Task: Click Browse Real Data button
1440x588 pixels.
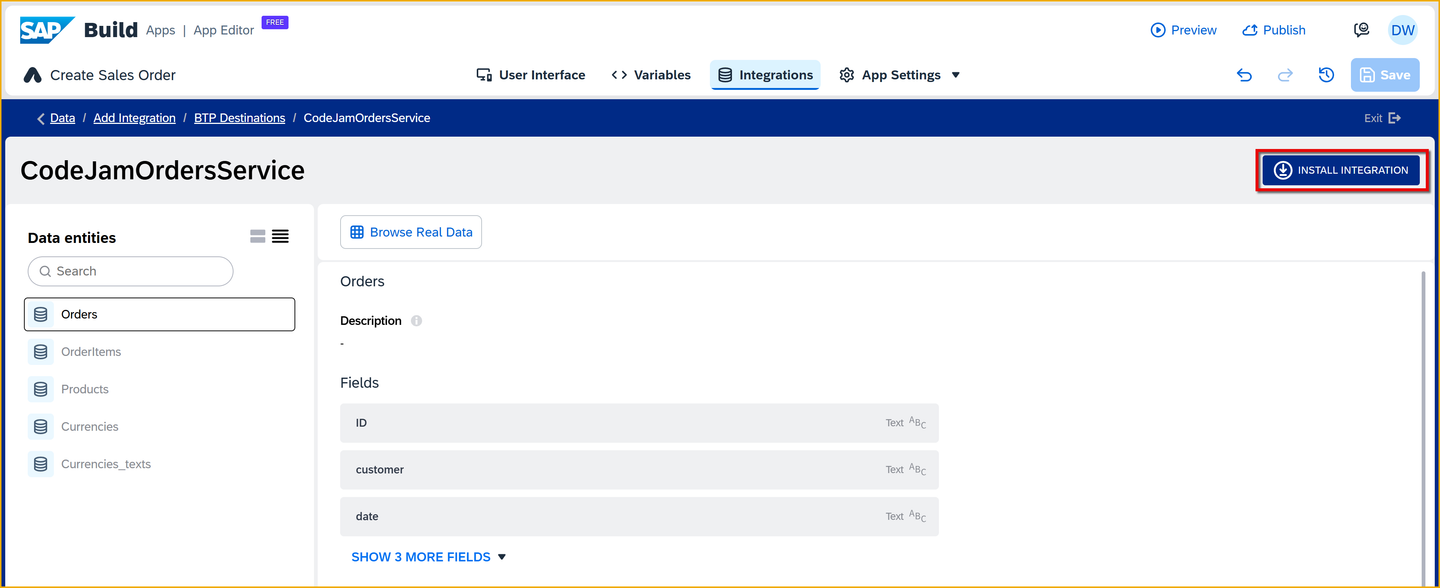Action: (411, 232)
